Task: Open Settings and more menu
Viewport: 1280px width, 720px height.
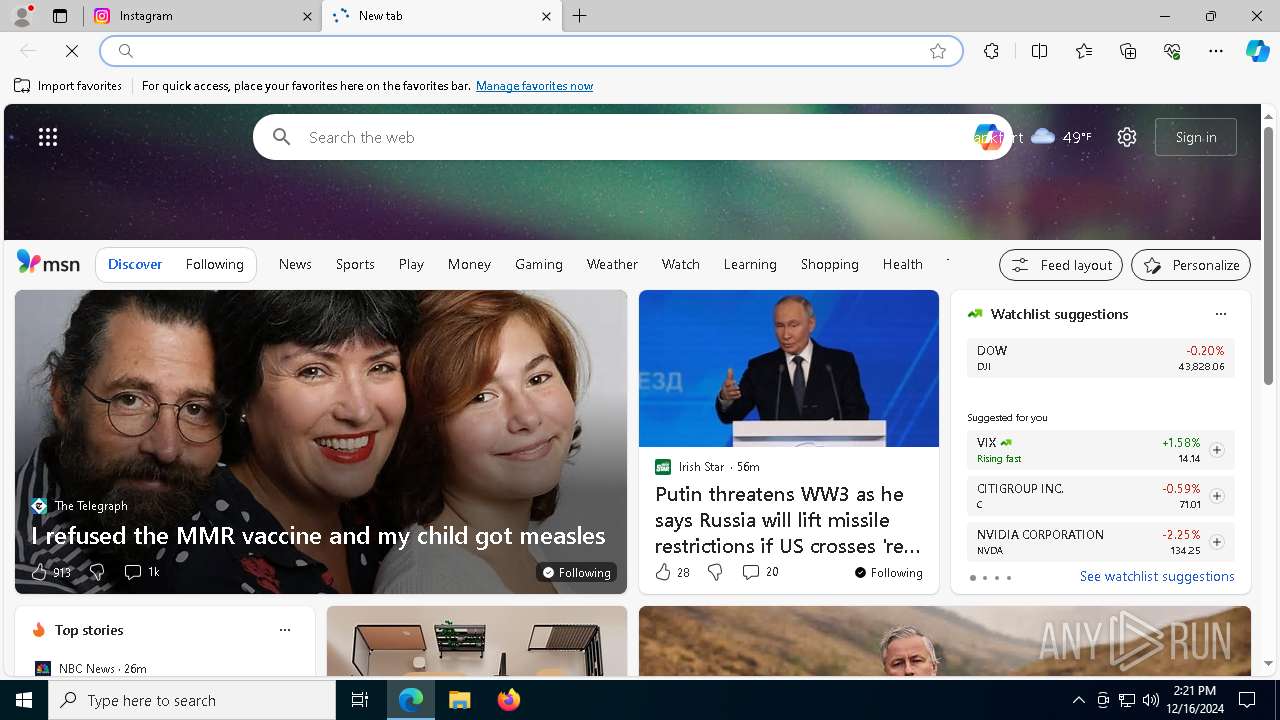Action: [1216, 51]
